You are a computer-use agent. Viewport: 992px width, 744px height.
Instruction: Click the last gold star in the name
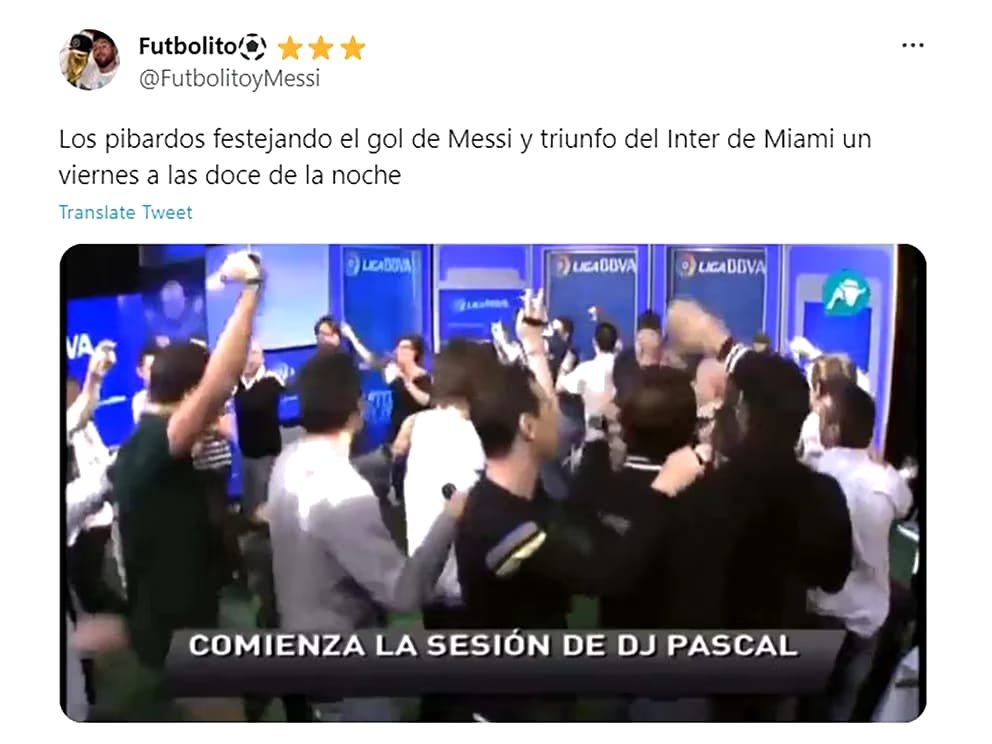click(x=353, y=48)
